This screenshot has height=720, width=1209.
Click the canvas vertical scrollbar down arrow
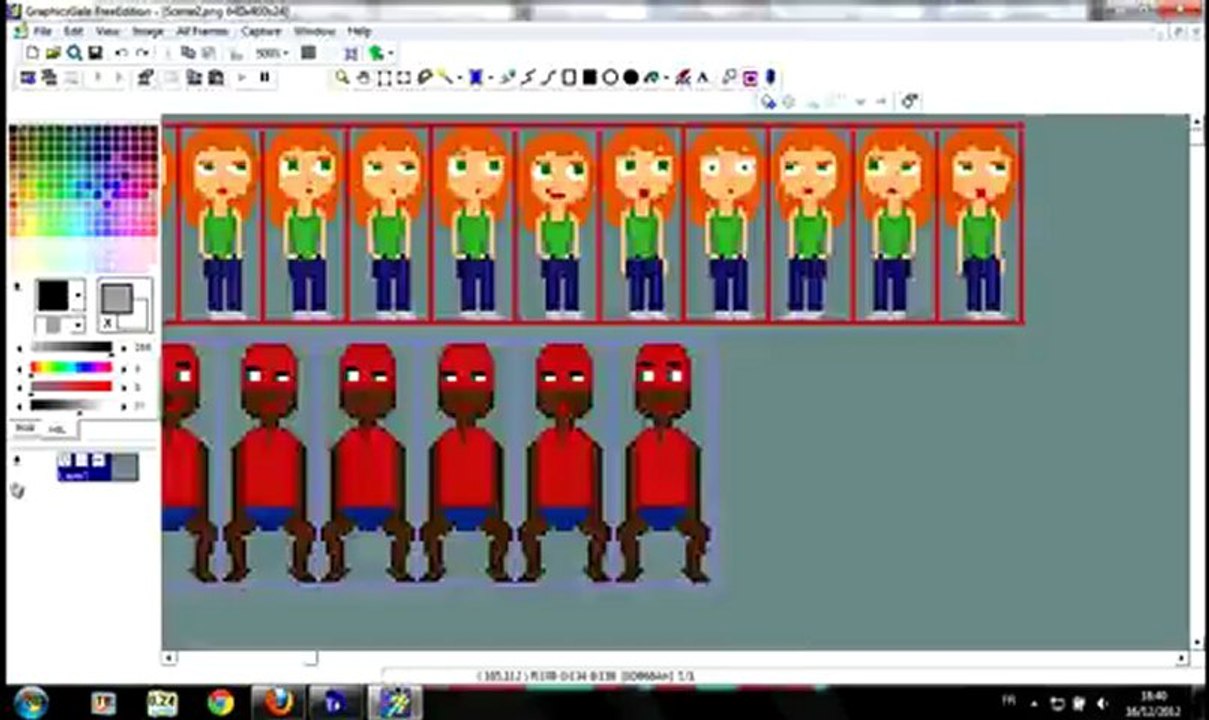point(1197,642)
